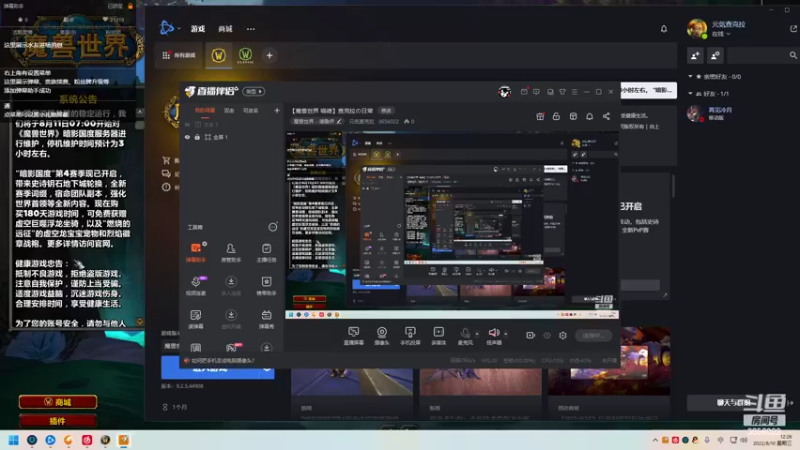This screenshot has height=450, width=800.
Task: Open orange companion app on taskbar
Action: [x=123, y=440]
